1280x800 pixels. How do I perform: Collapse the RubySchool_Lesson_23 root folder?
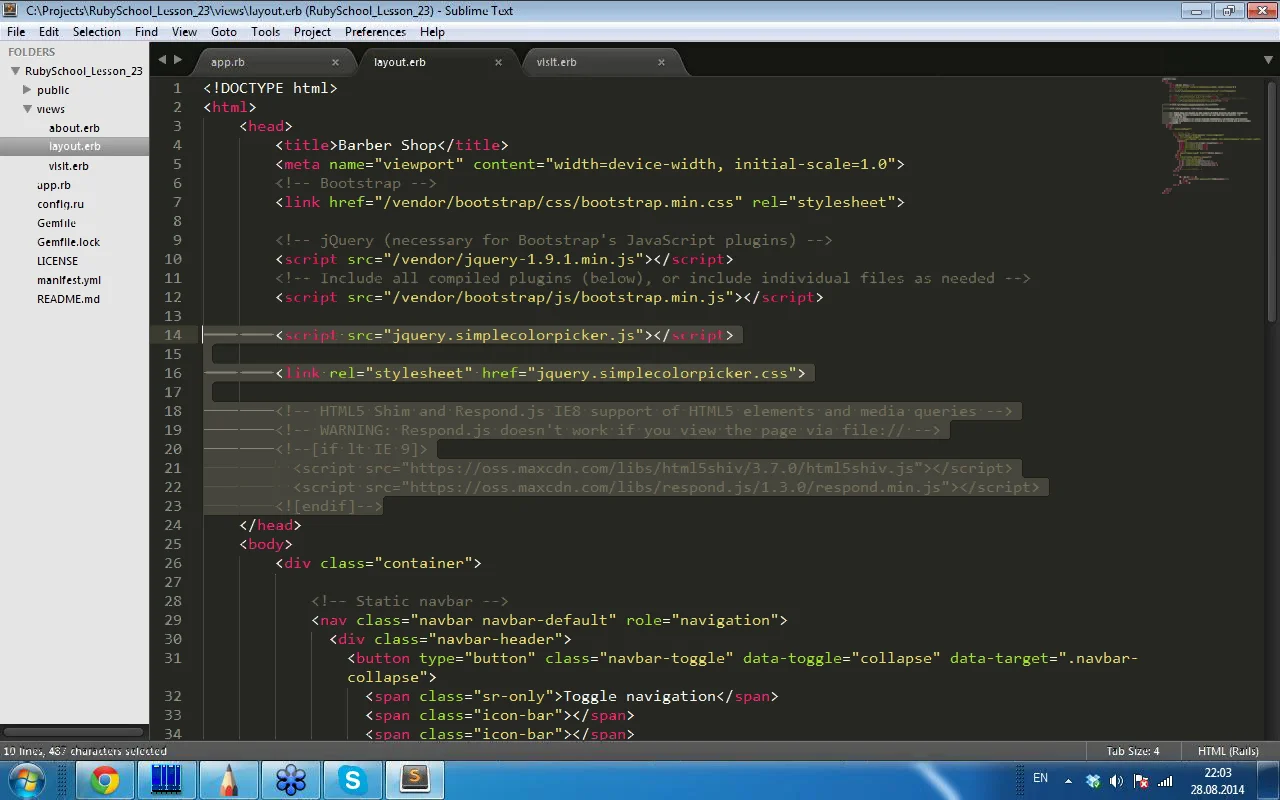(16, 71)
